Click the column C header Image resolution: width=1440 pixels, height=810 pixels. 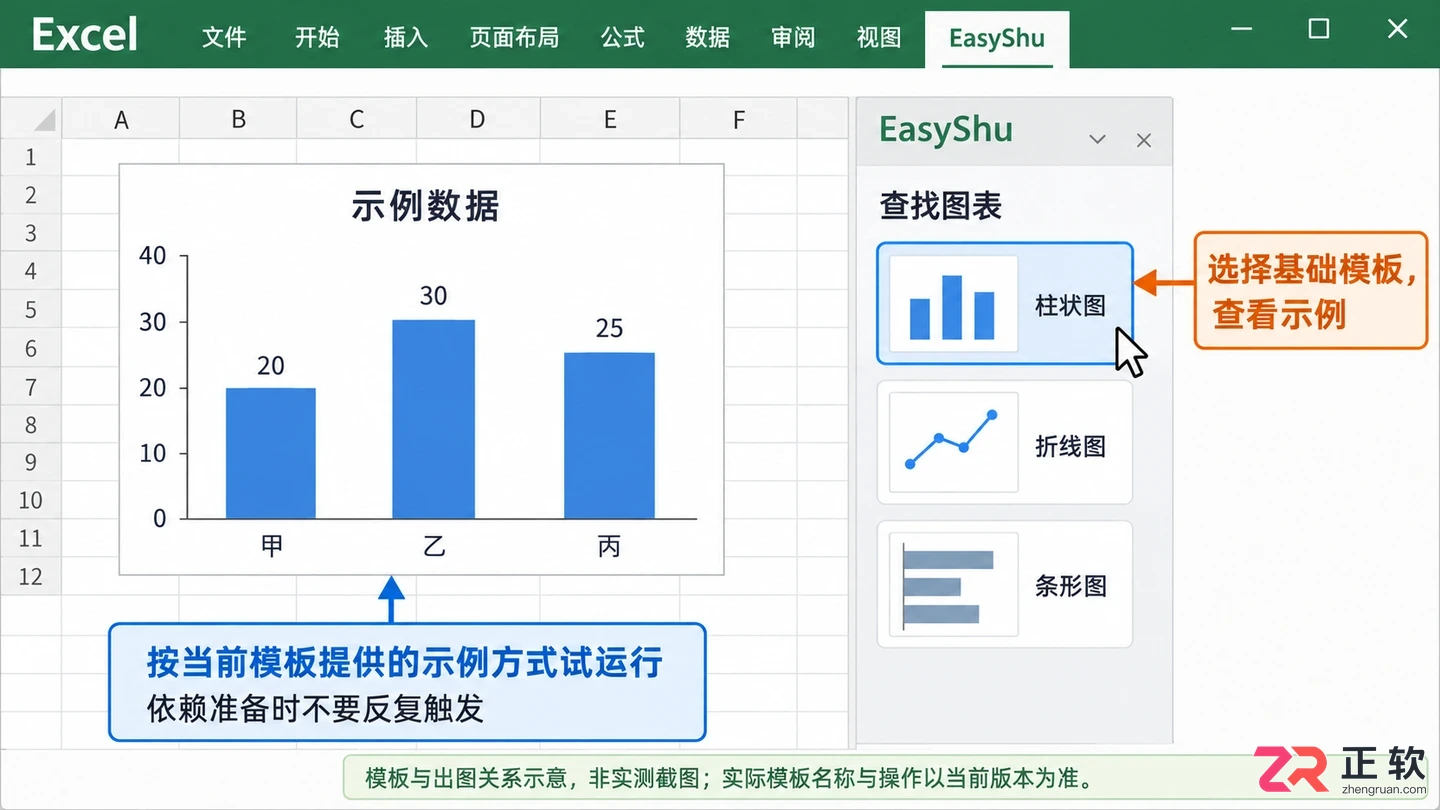[x=357, y=120]
